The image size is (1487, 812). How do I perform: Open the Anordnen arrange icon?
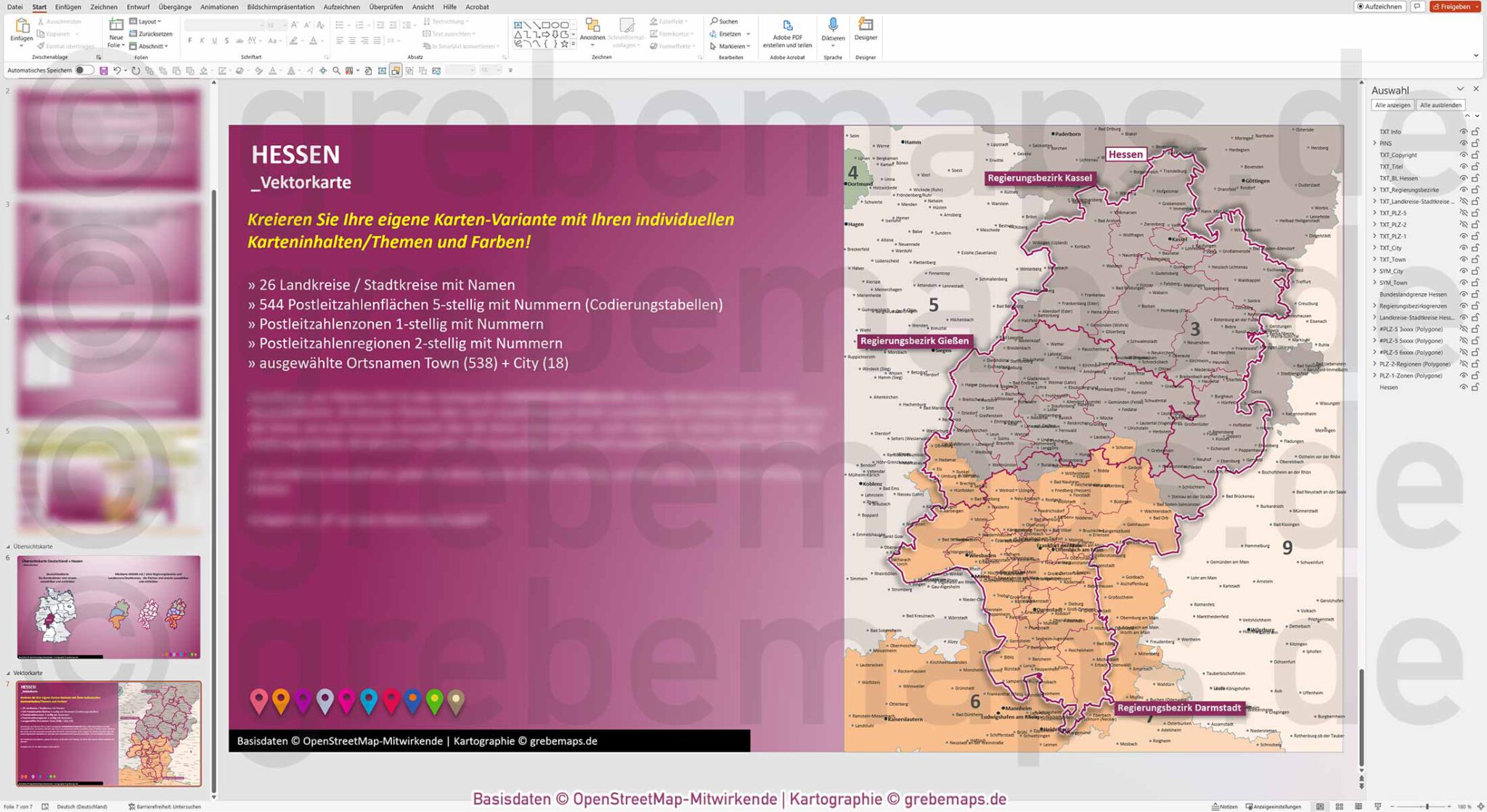click(x=592, y=25)
